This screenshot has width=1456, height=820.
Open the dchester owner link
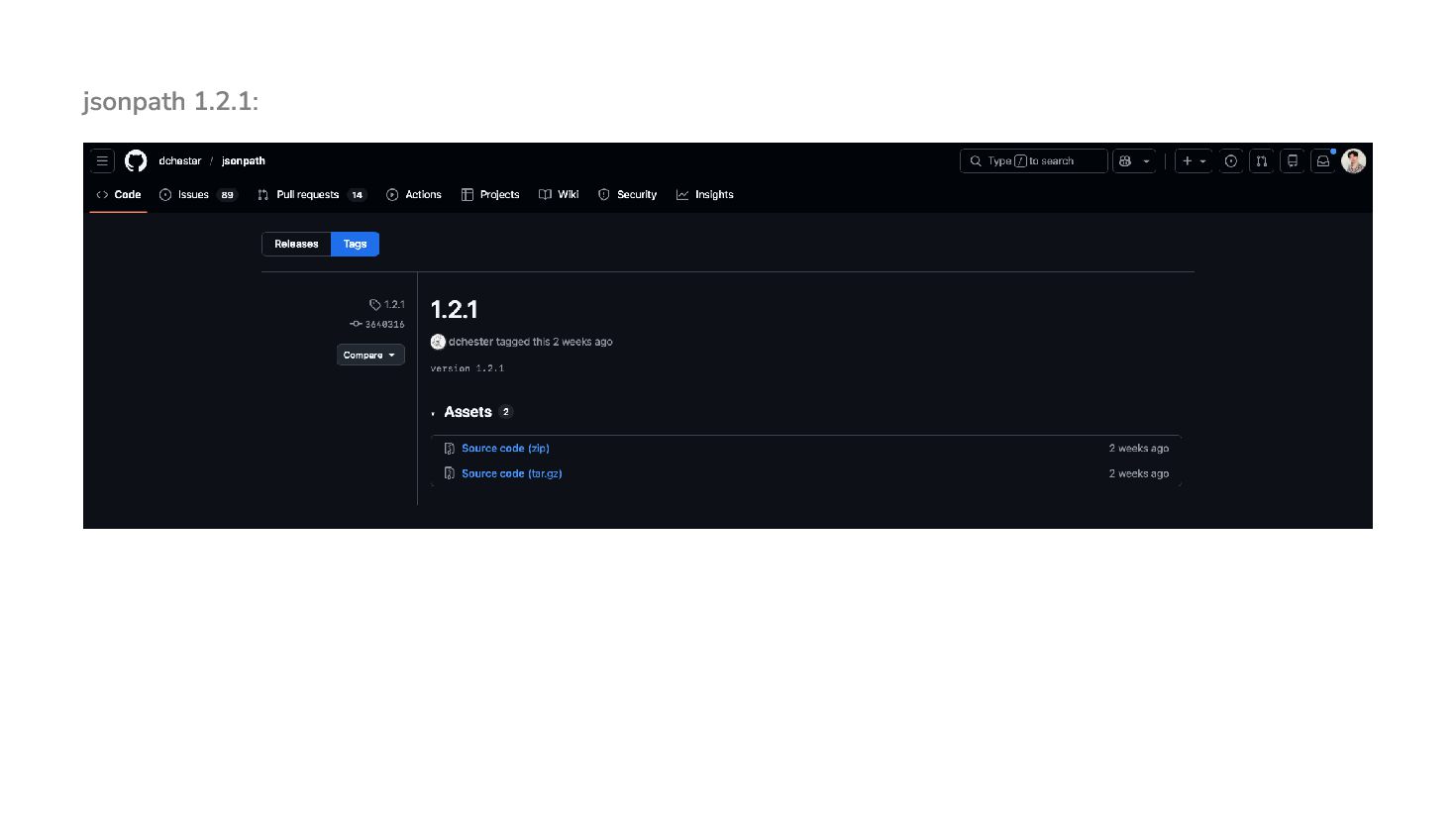[x=179, y=160]
